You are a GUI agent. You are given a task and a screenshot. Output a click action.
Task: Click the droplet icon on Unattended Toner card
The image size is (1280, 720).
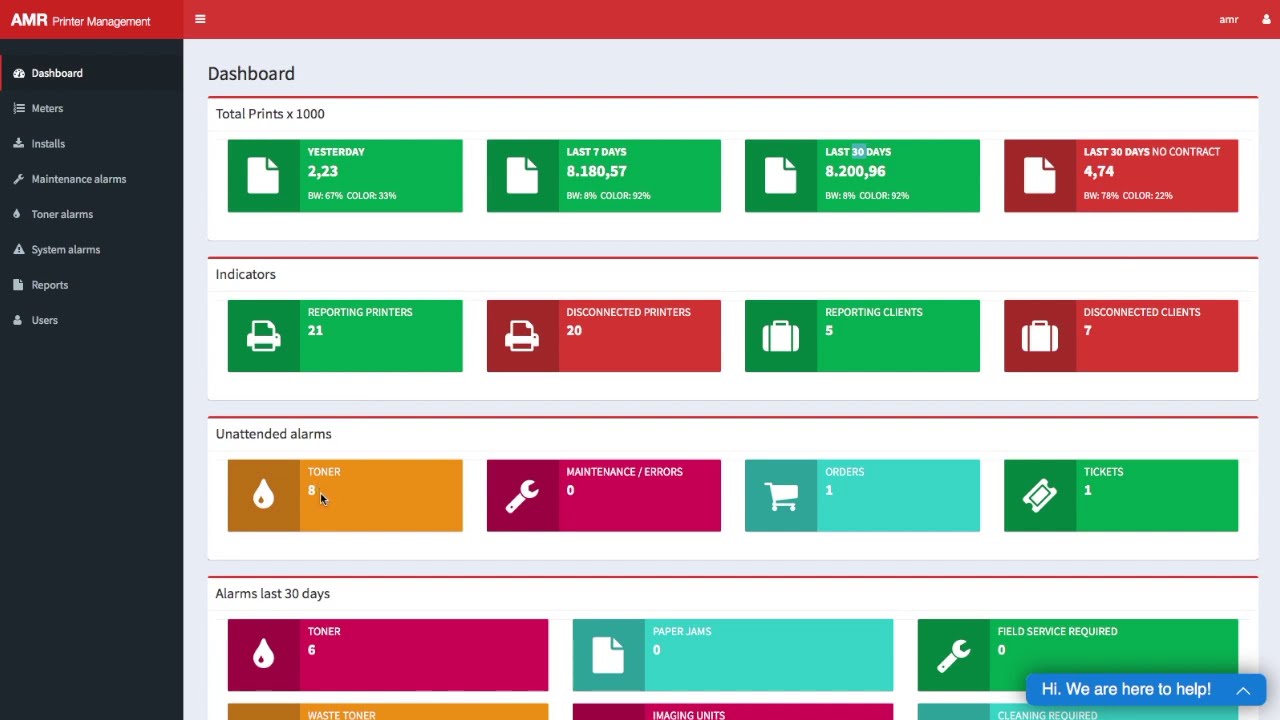tap(264, 495)
